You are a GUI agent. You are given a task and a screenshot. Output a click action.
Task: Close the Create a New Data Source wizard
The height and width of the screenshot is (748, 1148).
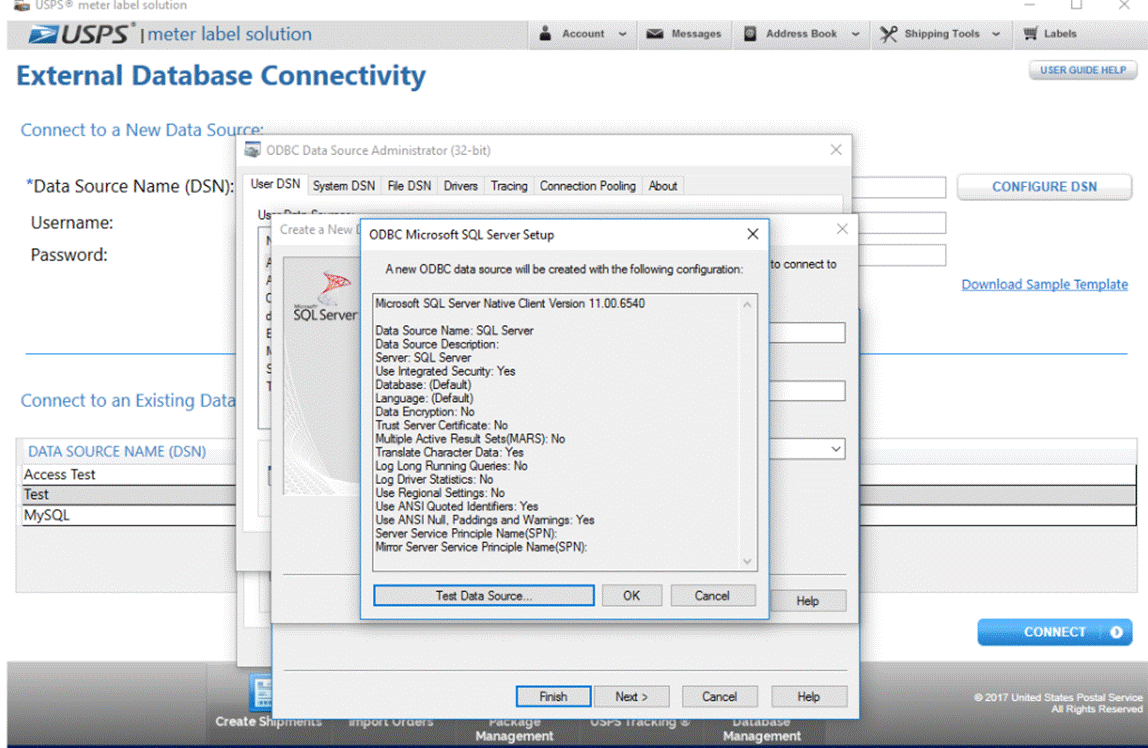tap(842, 229)
